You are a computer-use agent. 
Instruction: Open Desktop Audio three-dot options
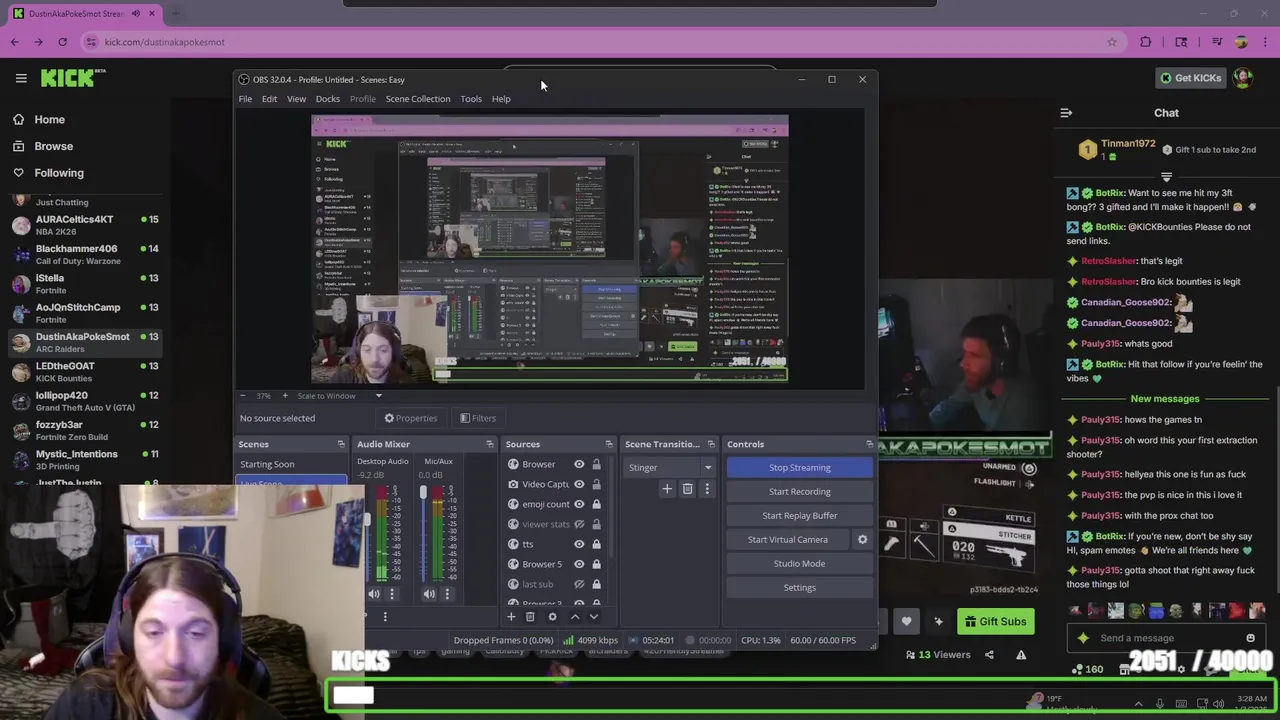[391, 594]
